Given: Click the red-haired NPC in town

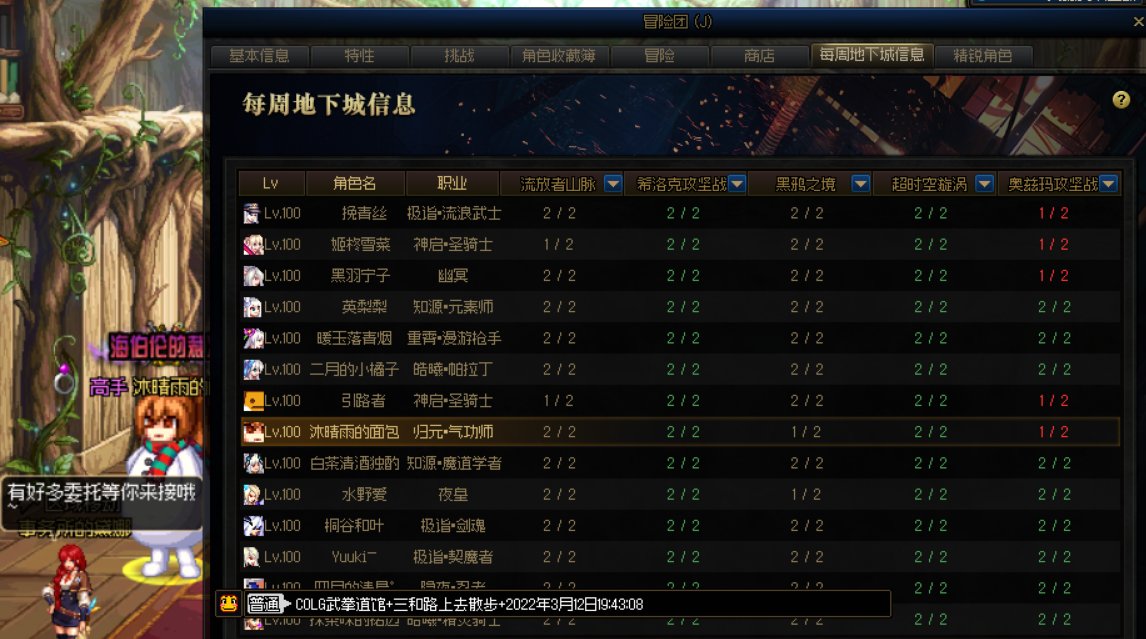Looking at the screenshot, I should (x=71, y=592).
